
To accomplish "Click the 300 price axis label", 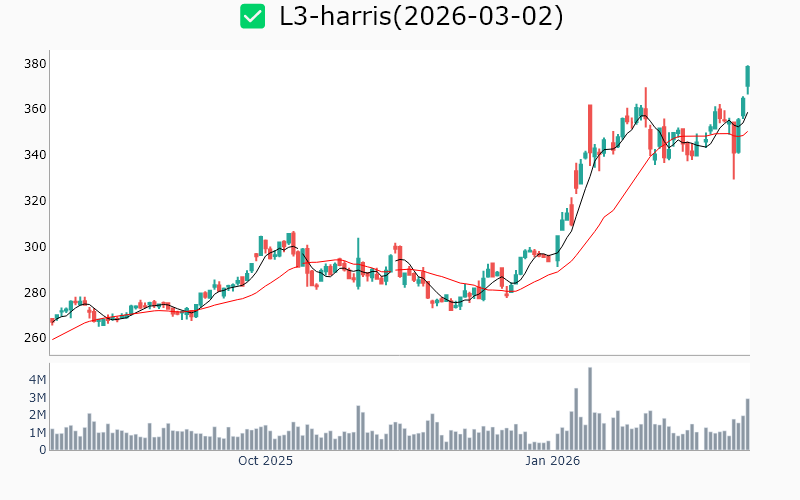I will (x=36, y=247).
